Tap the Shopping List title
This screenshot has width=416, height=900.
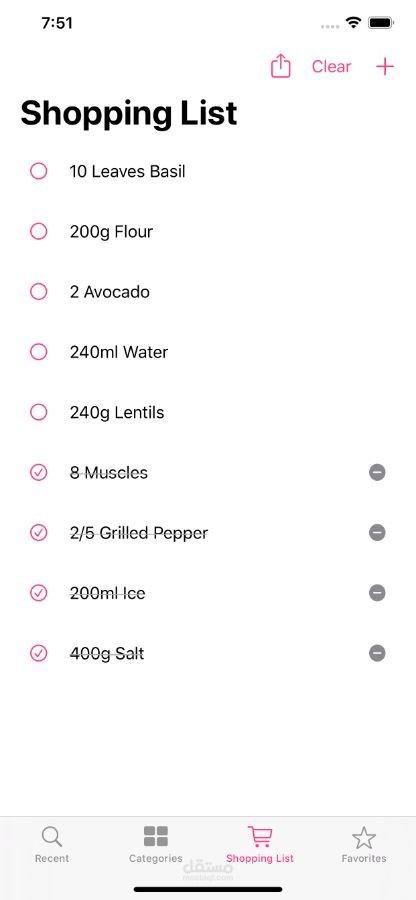(129, 113)
